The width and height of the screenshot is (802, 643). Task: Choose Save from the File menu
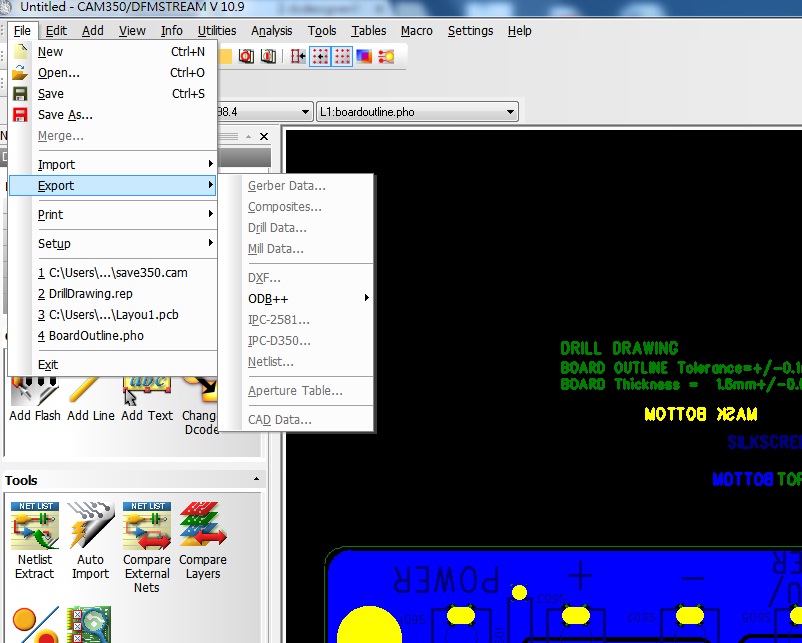[113, 94]
